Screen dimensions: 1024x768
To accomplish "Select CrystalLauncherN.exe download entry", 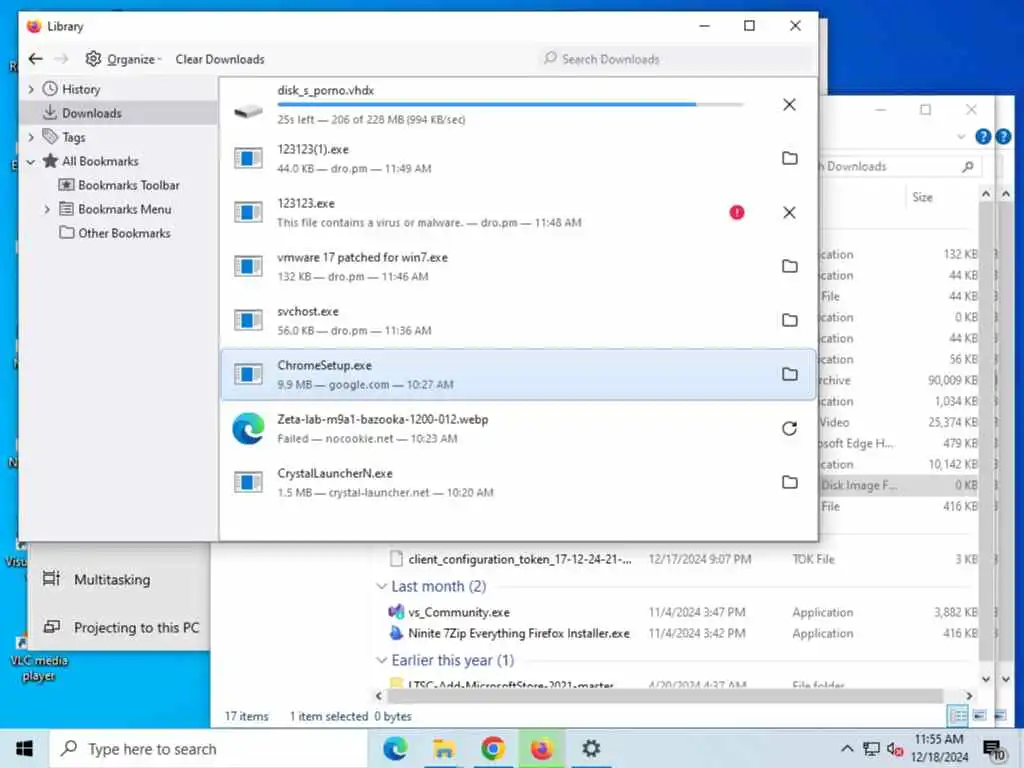I will tap(519, 482).
